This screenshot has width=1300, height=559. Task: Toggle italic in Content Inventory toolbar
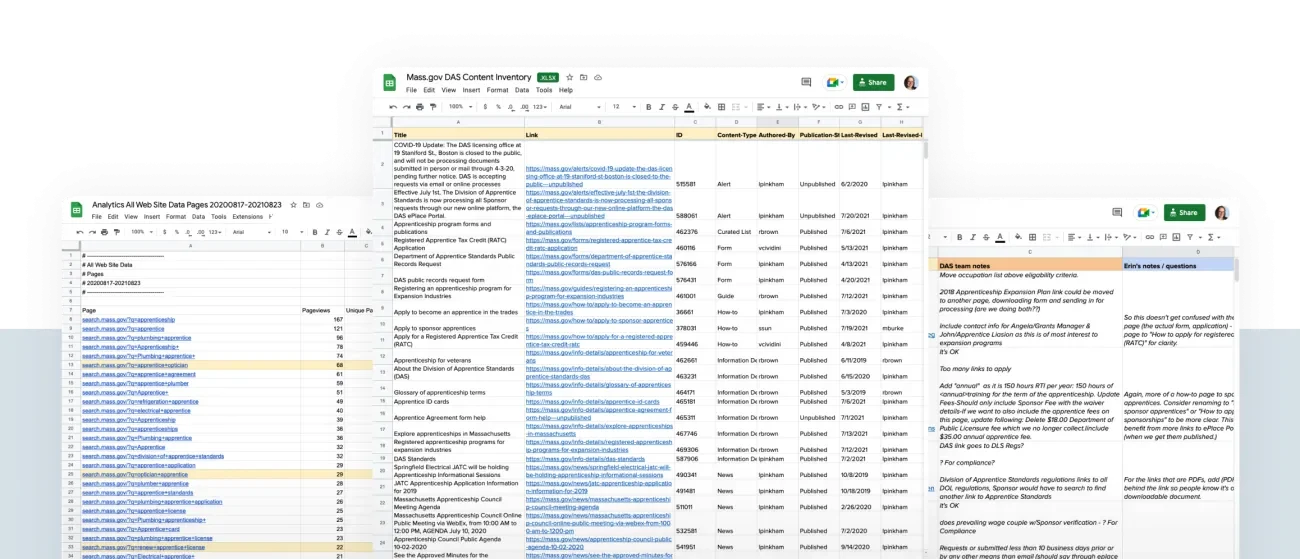(661, 107)
